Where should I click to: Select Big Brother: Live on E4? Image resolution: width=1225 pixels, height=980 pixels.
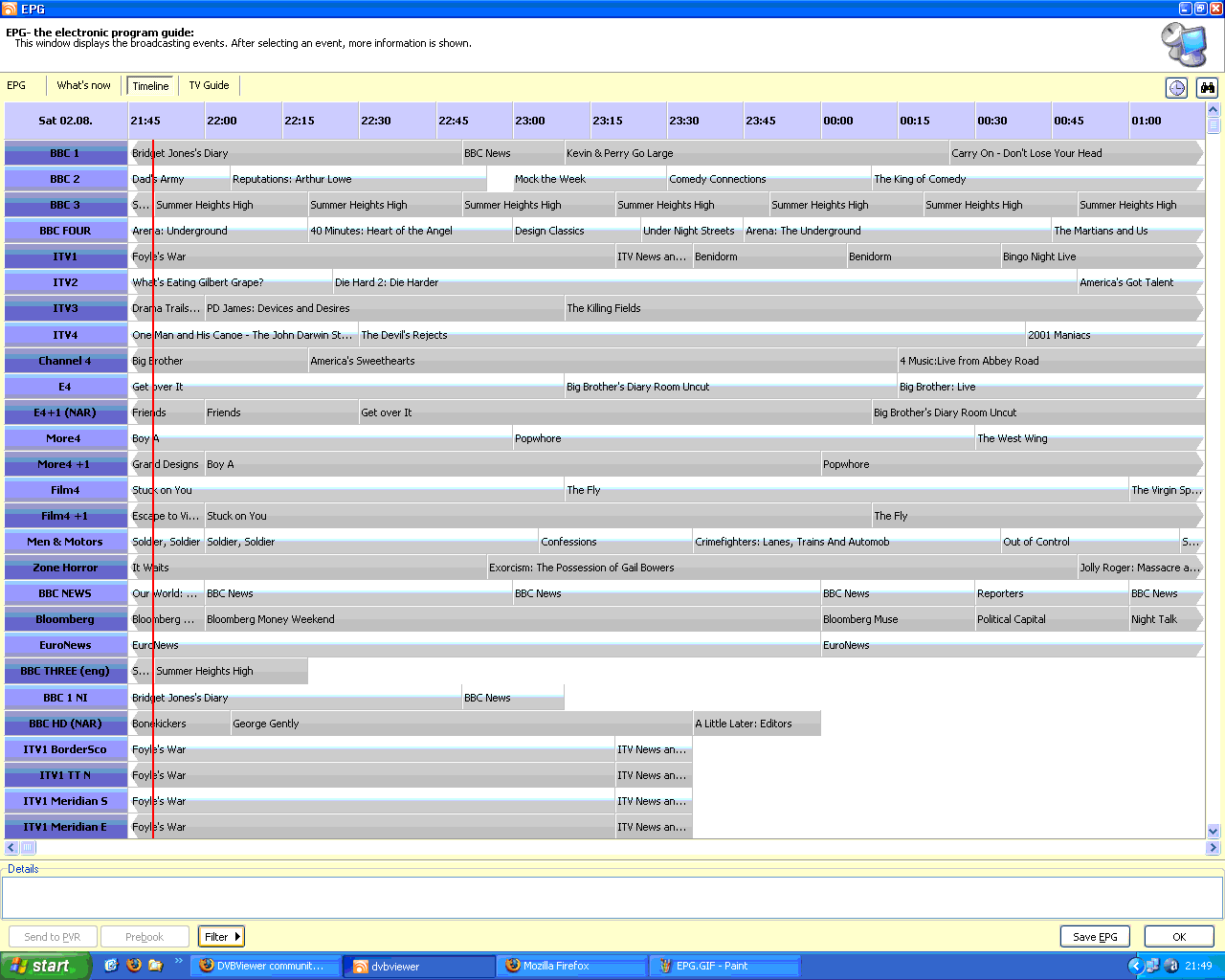[1051, 387]
